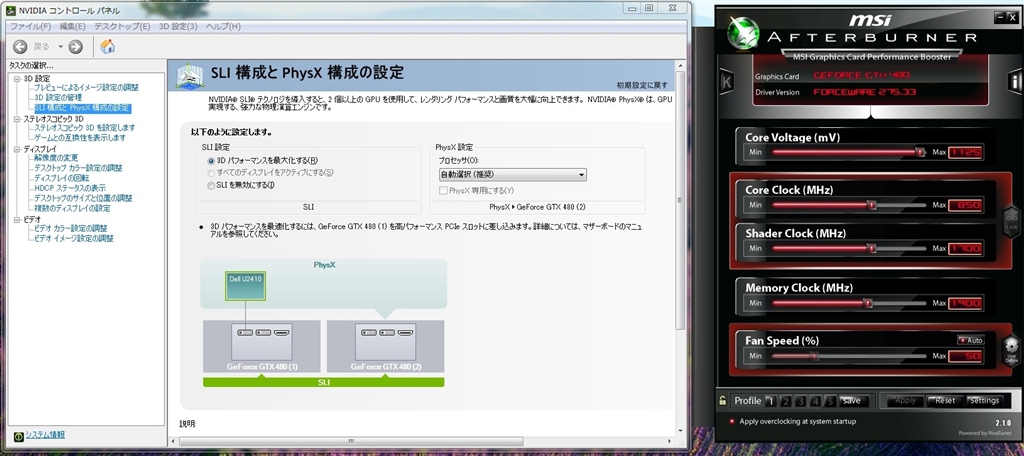Open プレビューによるイメージ設定の調整 tree item
Viewport: 1024px width, 456px height.
(86, 88)
